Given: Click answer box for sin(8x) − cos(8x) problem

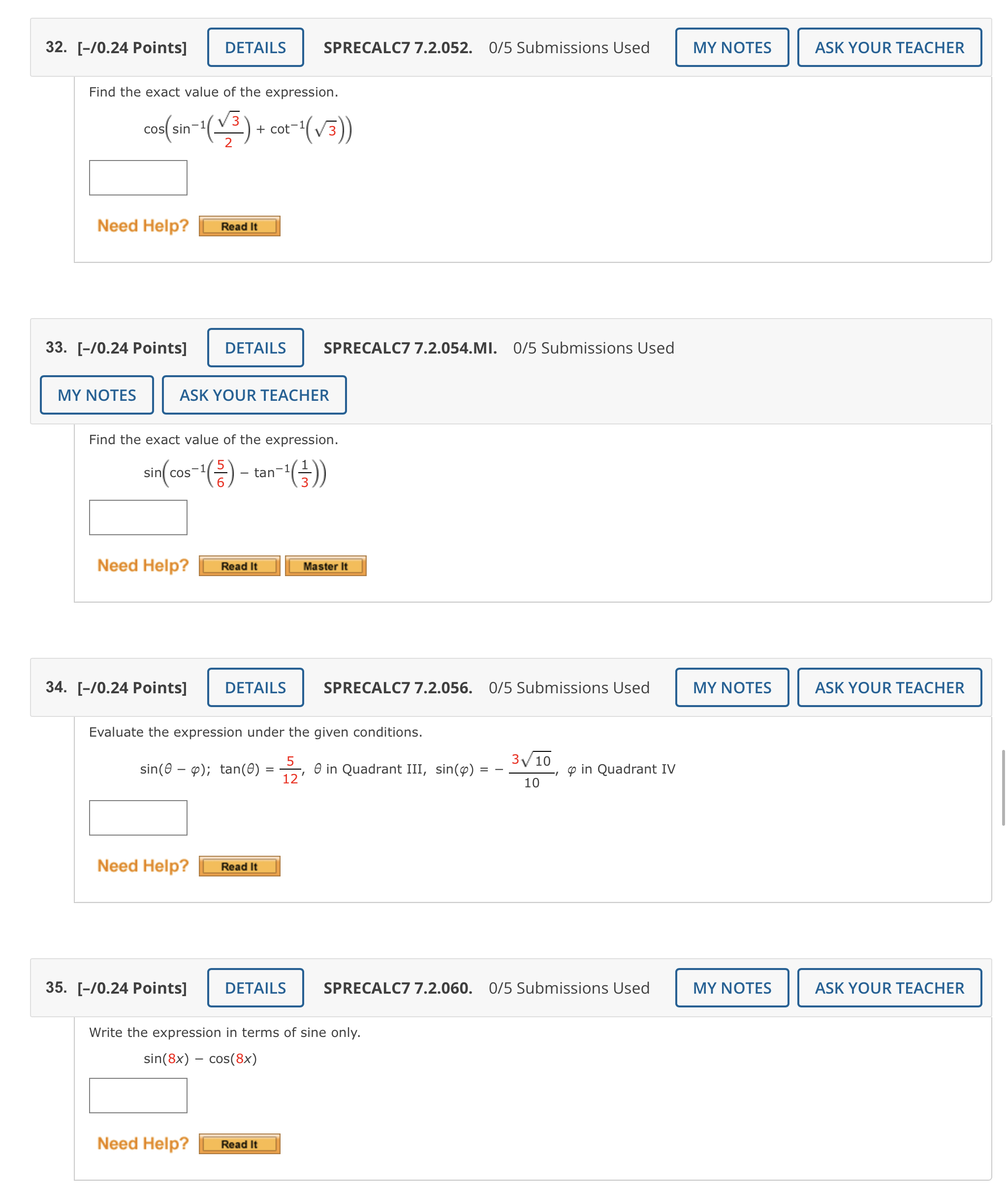Looking at the screenshot, I should coord(138,1096).
